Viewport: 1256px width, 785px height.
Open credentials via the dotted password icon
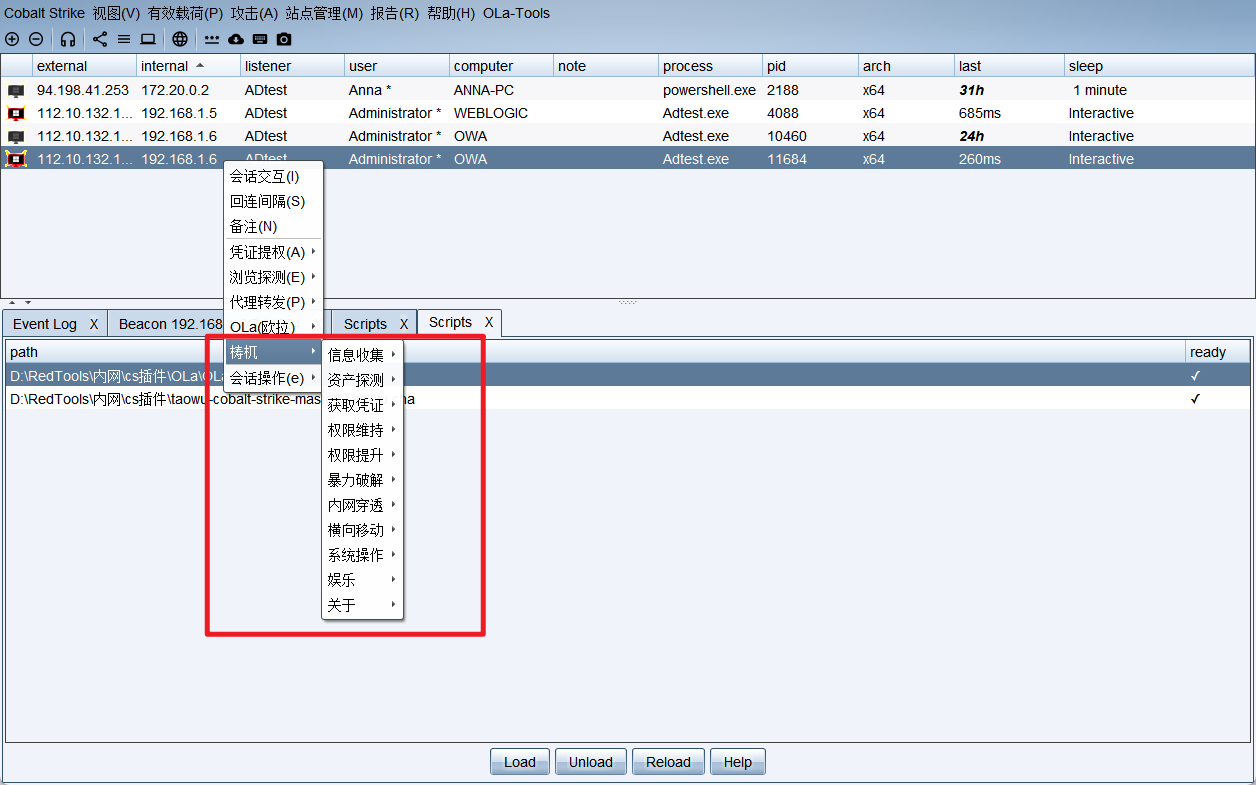click(x=212, y=39)
